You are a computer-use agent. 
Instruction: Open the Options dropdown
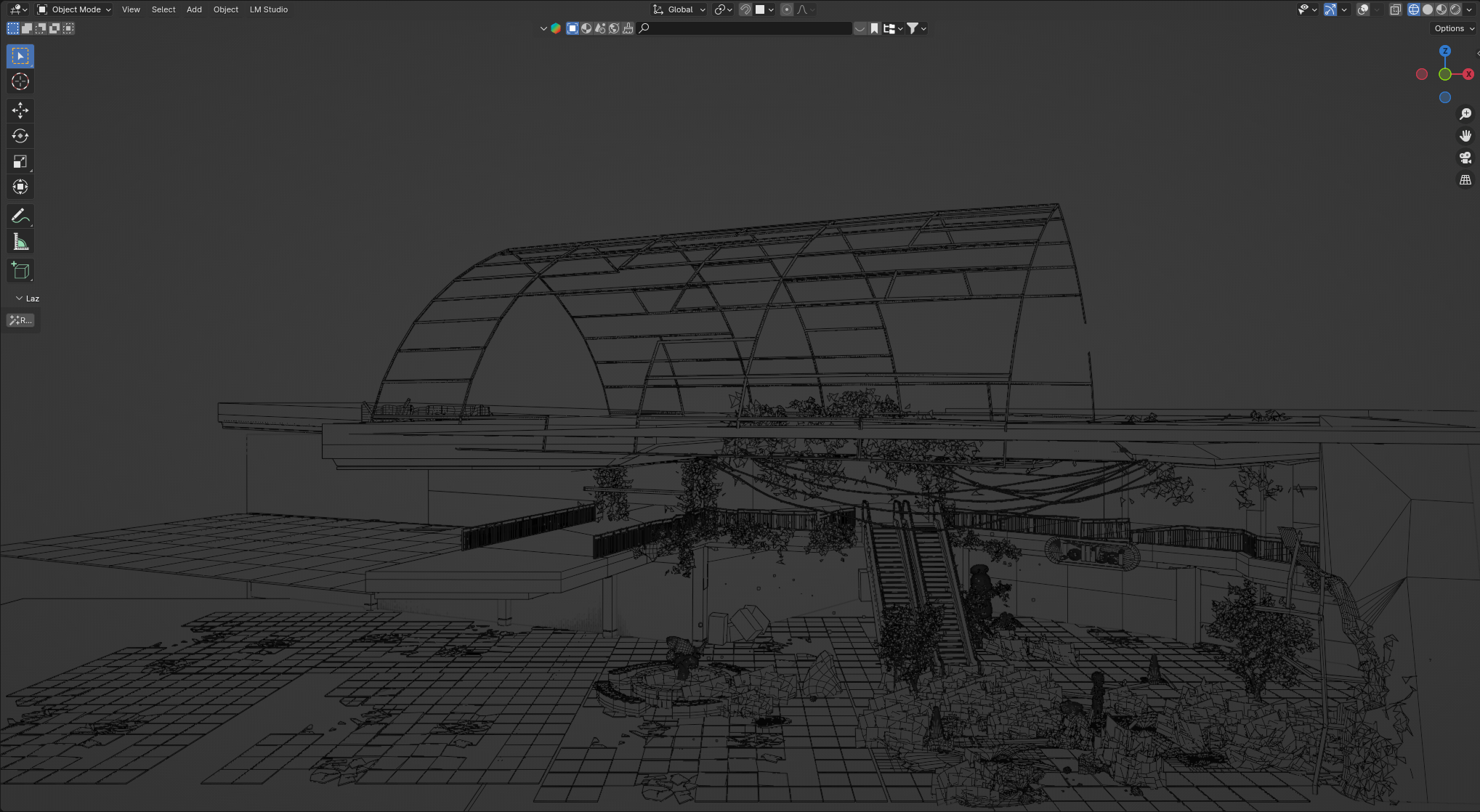(x=1454, y=28)
